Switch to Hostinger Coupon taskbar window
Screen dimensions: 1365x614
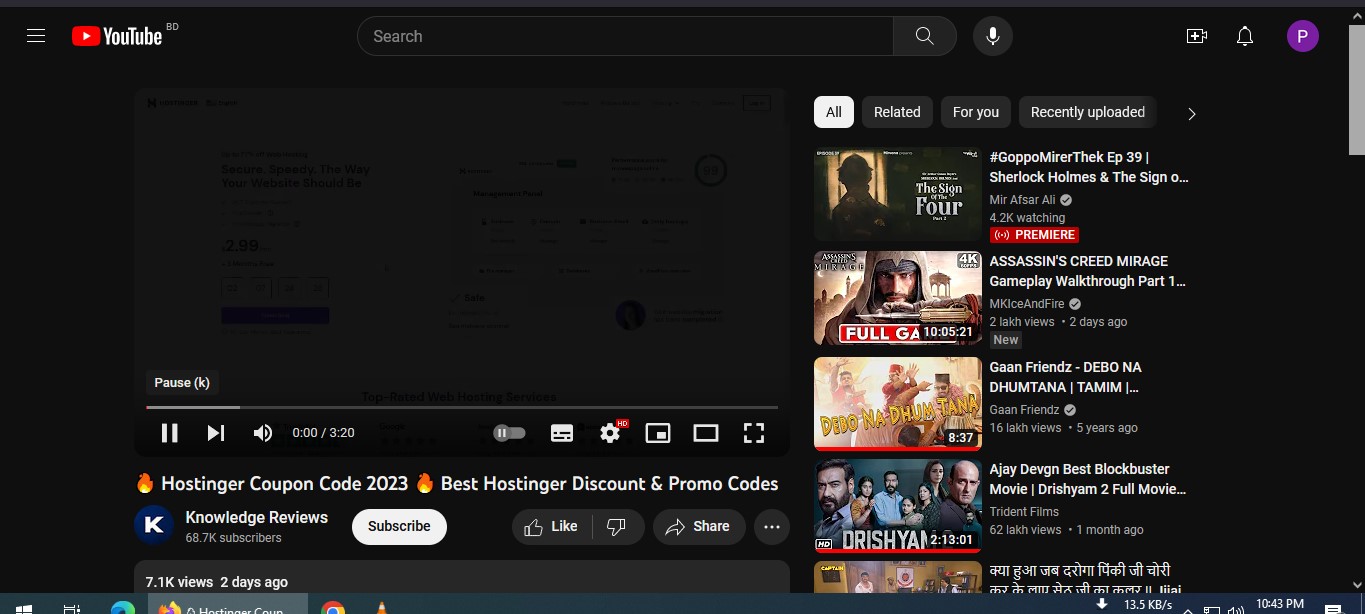point(228,605)
